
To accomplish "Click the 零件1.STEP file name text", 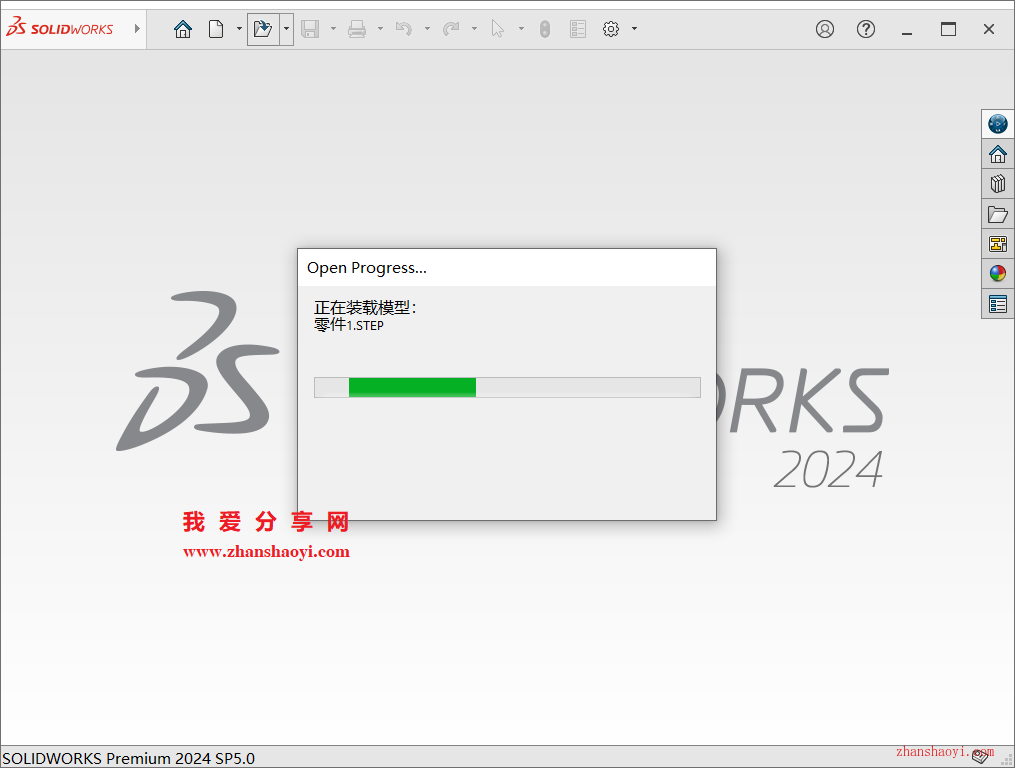I will click(349, 325).
